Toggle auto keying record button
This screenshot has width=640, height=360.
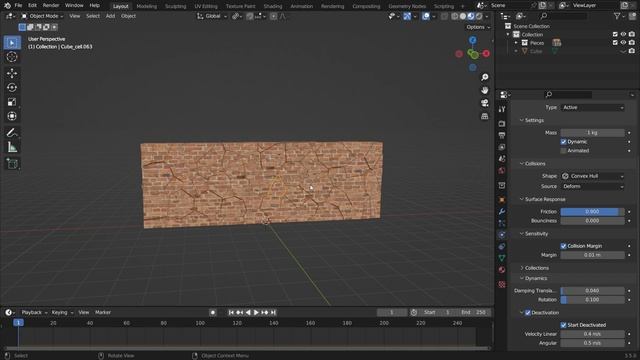(213, 313)
